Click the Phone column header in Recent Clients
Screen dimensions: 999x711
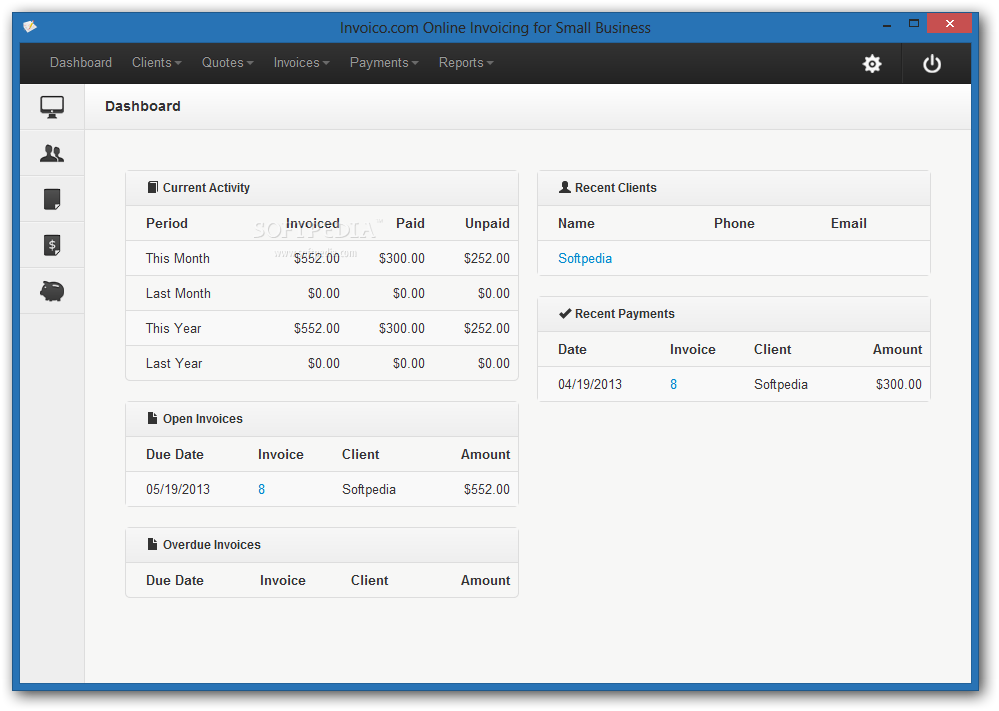[734, 223]
